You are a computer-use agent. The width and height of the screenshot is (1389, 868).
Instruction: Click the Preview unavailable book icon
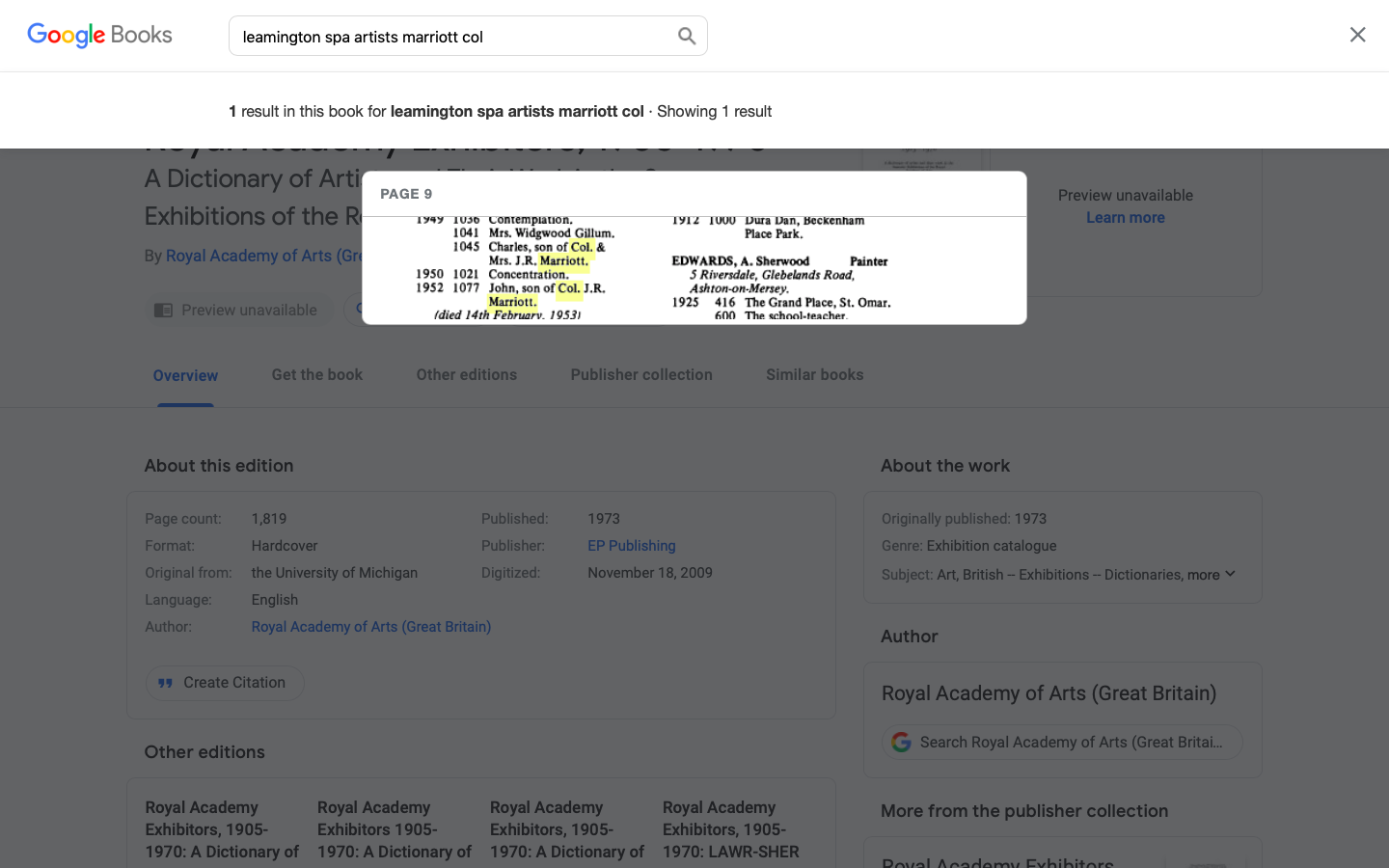[164, 311]
